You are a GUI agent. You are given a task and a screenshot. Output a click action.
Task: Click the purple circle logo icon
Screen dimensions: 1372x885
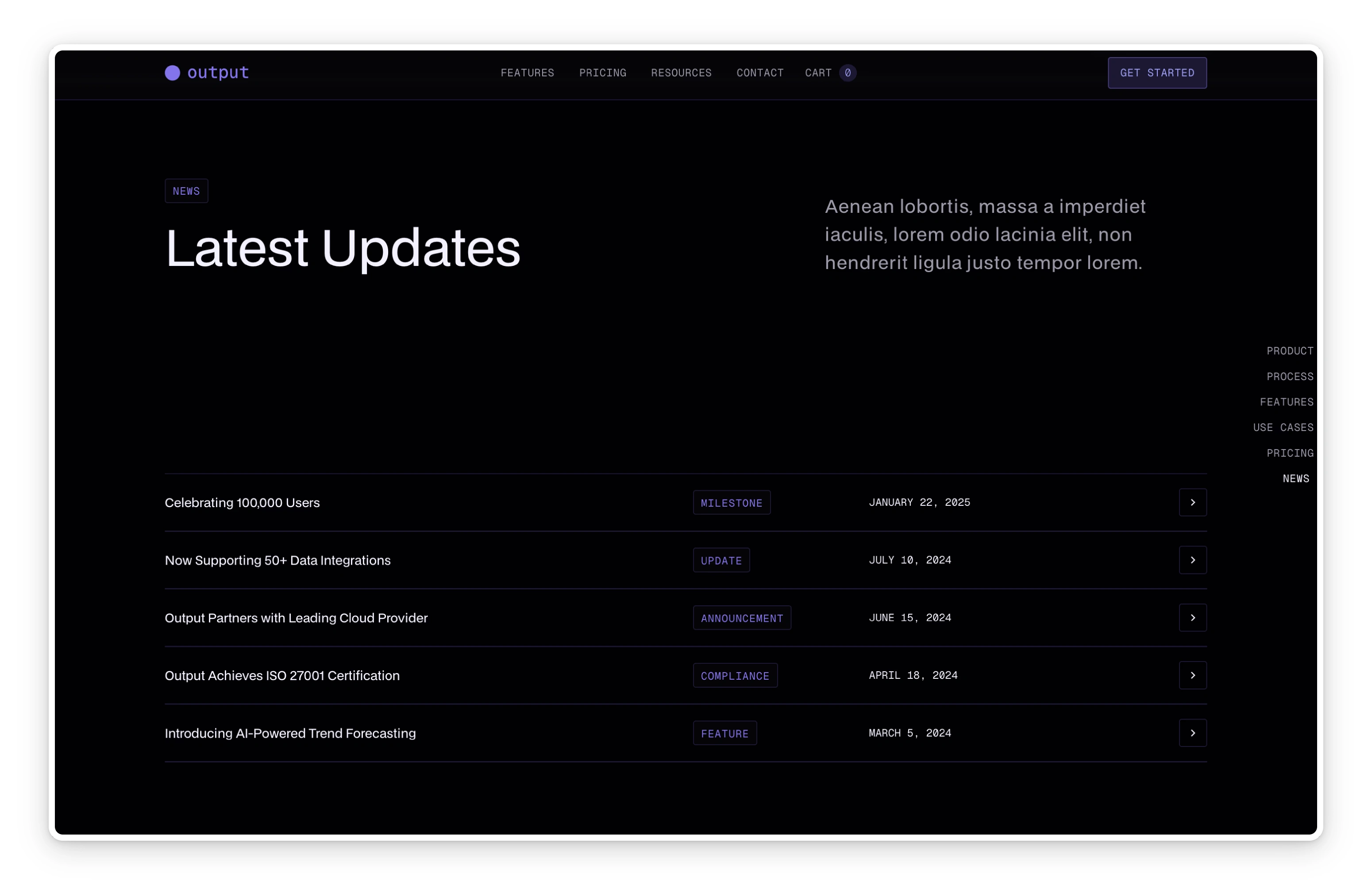point(173,73)
